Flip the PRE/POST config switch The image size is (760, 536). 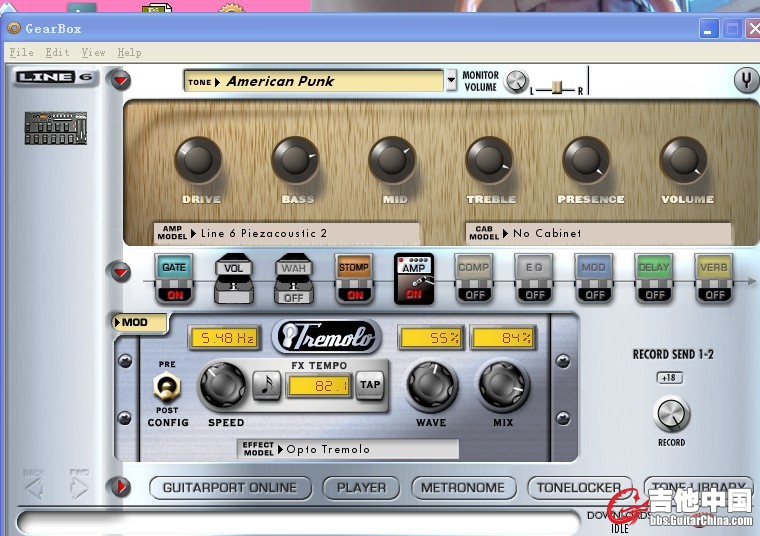coord(167,387)
